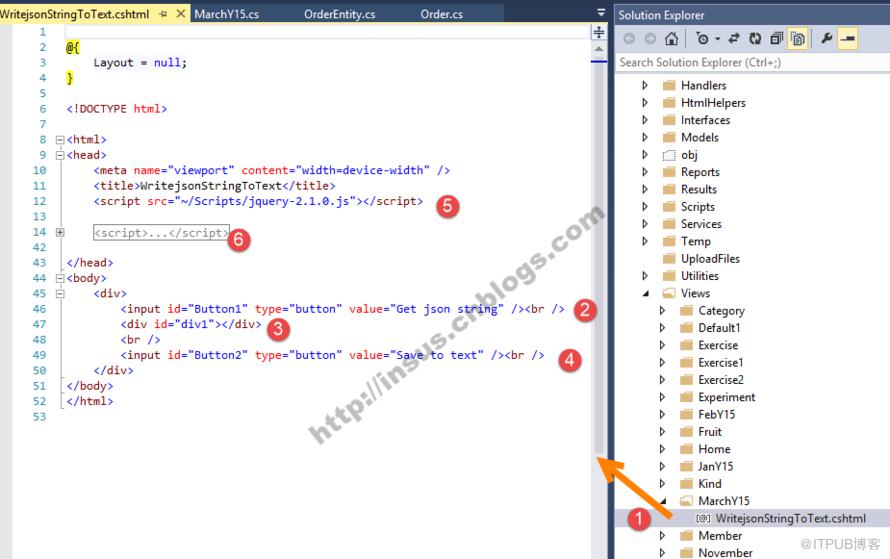890x559 pixels.
Task: Select the Exercise2 folder
Action: pos(721,380)
